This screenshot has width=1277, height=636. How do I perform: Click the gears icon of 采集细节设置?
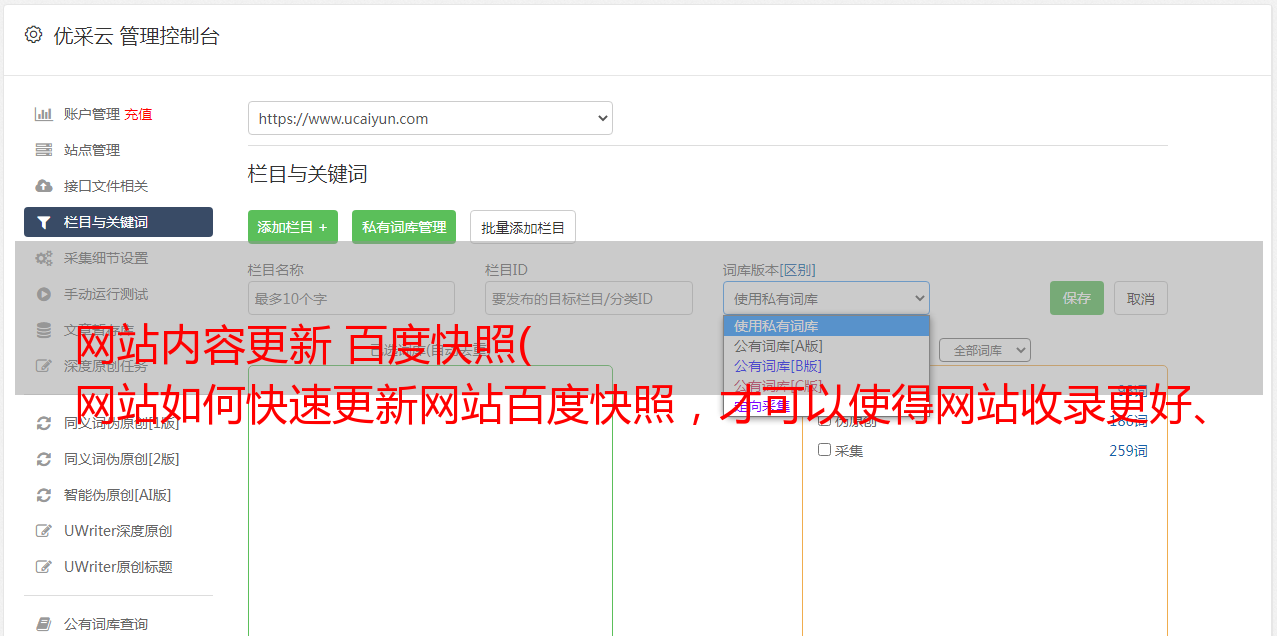[x=43, y=258]
